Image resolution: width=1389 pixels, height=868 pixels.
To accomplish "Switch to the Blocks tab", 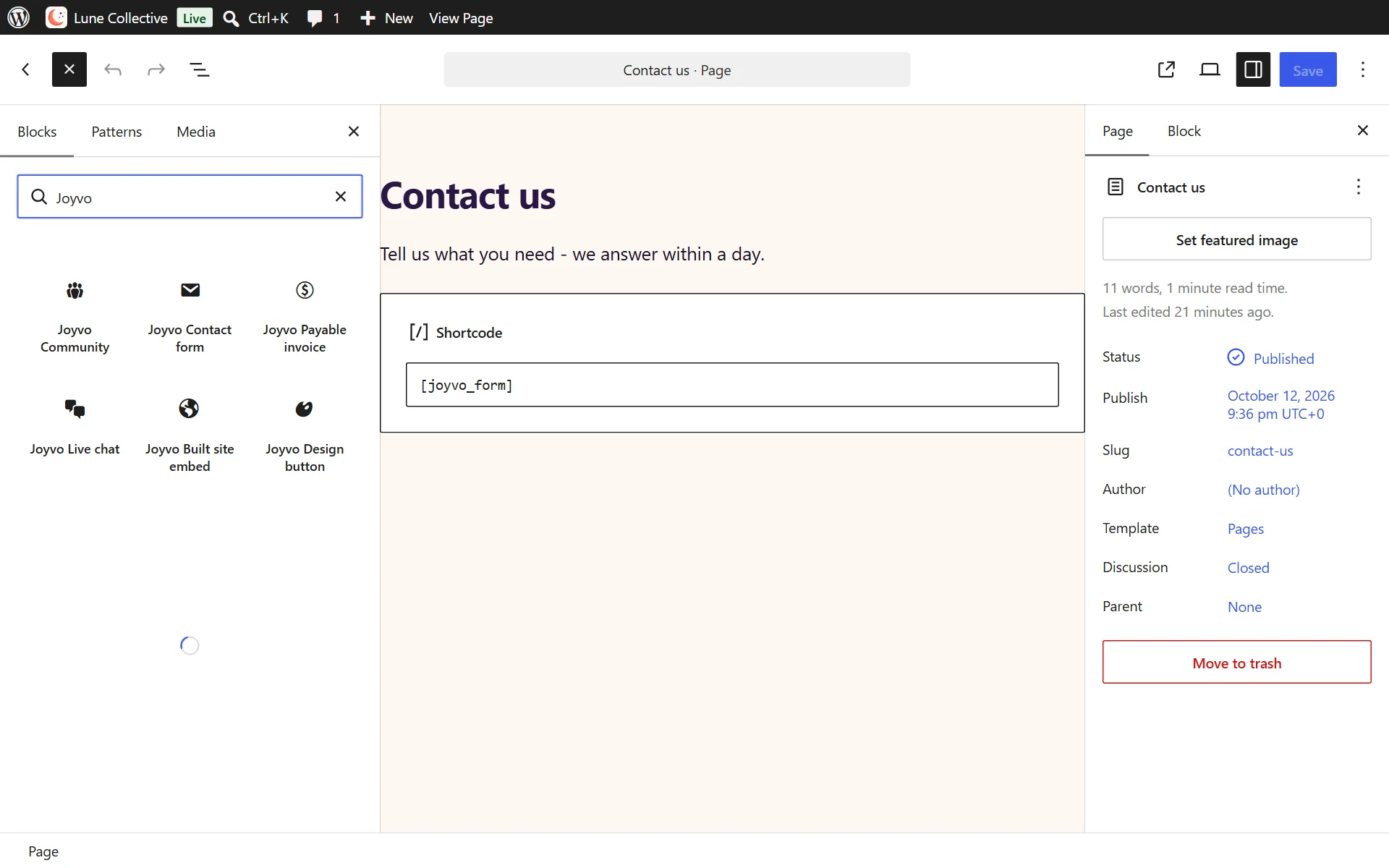I will (37, 132).
